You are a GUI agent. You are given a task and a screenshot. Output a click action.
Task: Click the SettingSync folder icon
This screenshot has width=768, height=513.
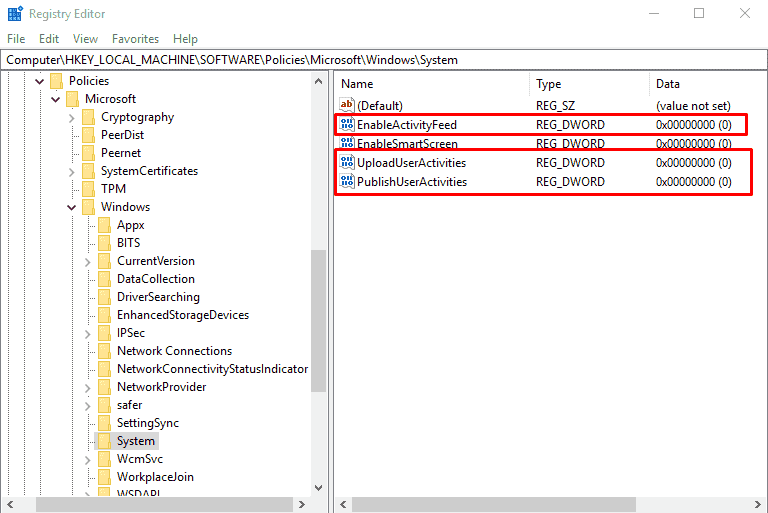[x=104, y=423]
